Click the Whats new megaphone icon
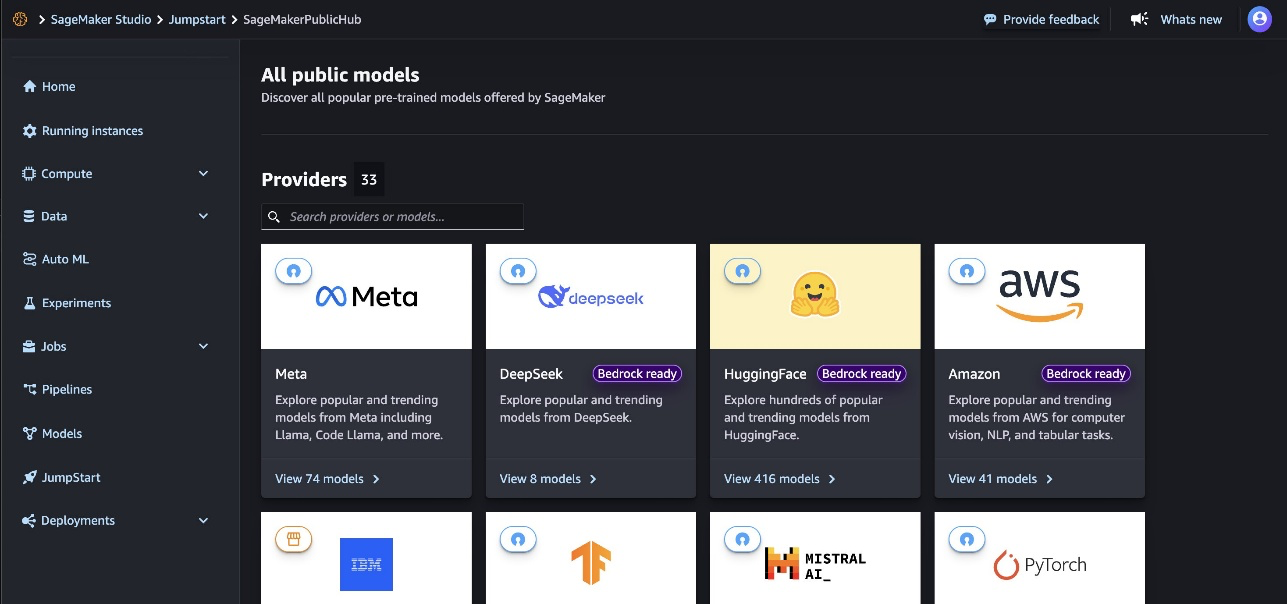Screen dimensions: 1287x604 (1139, 19)
